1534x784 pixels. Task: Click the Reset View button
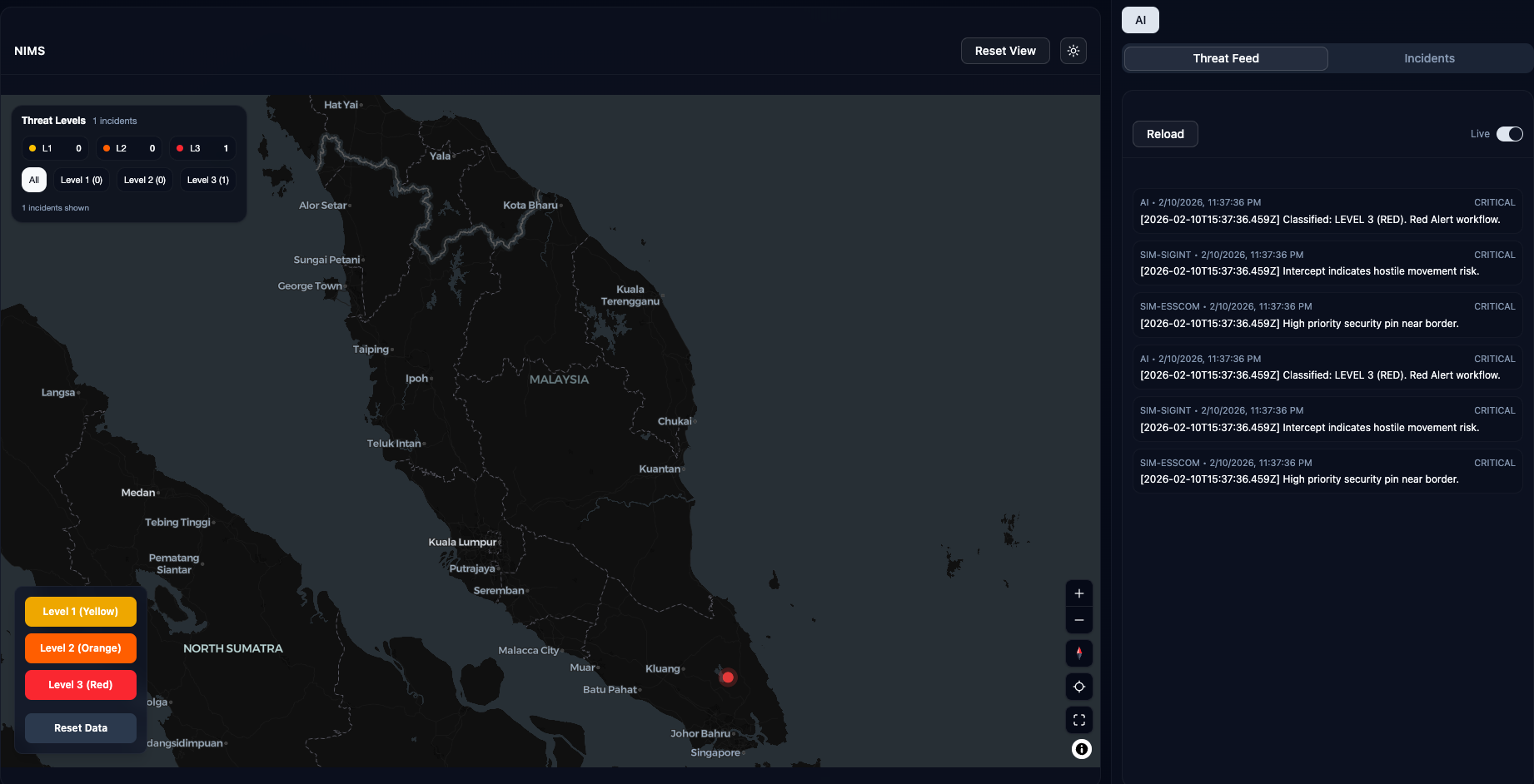point(1004,50)
